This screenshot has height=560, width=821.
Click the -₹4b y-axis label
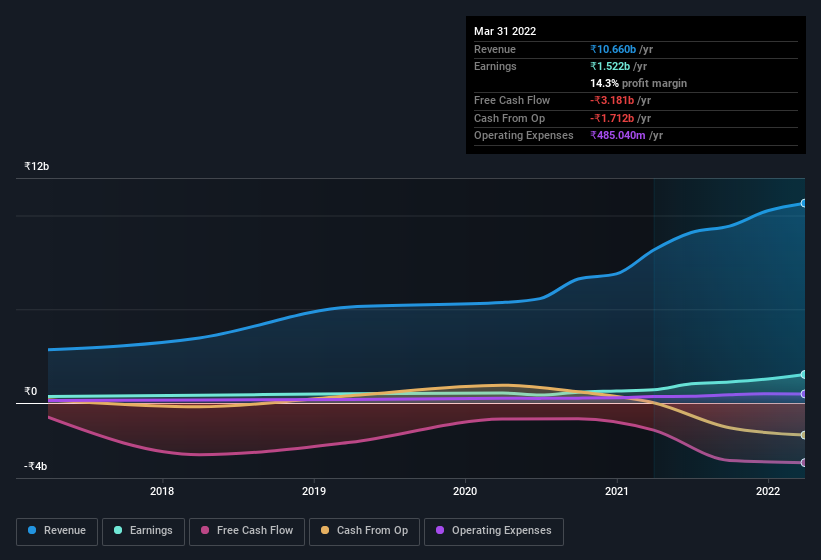coord(35,466)
